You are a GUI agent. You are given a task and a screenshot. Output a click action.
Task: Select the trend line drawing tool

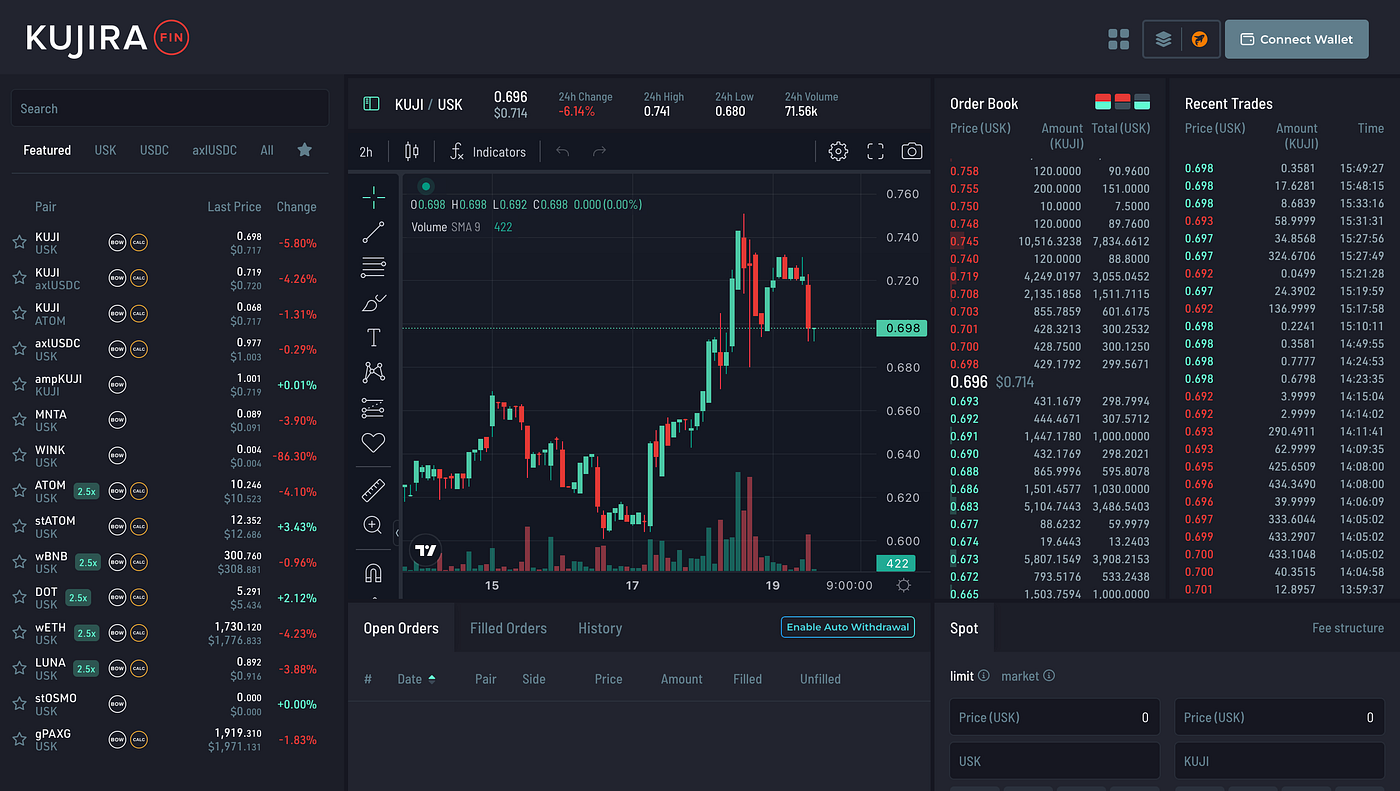point(373,232)
